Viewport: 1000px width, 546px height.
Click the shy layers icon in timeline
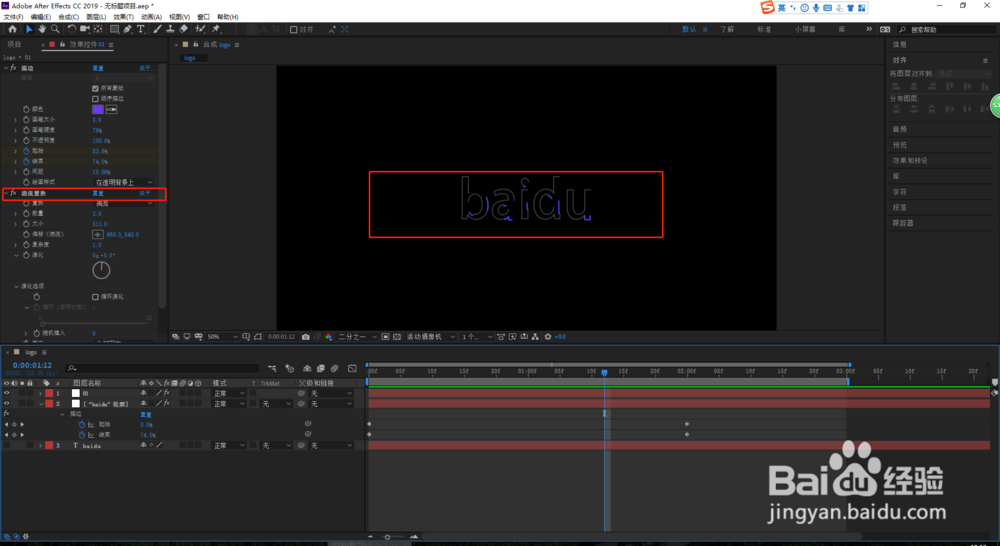(x=307, y=369)
